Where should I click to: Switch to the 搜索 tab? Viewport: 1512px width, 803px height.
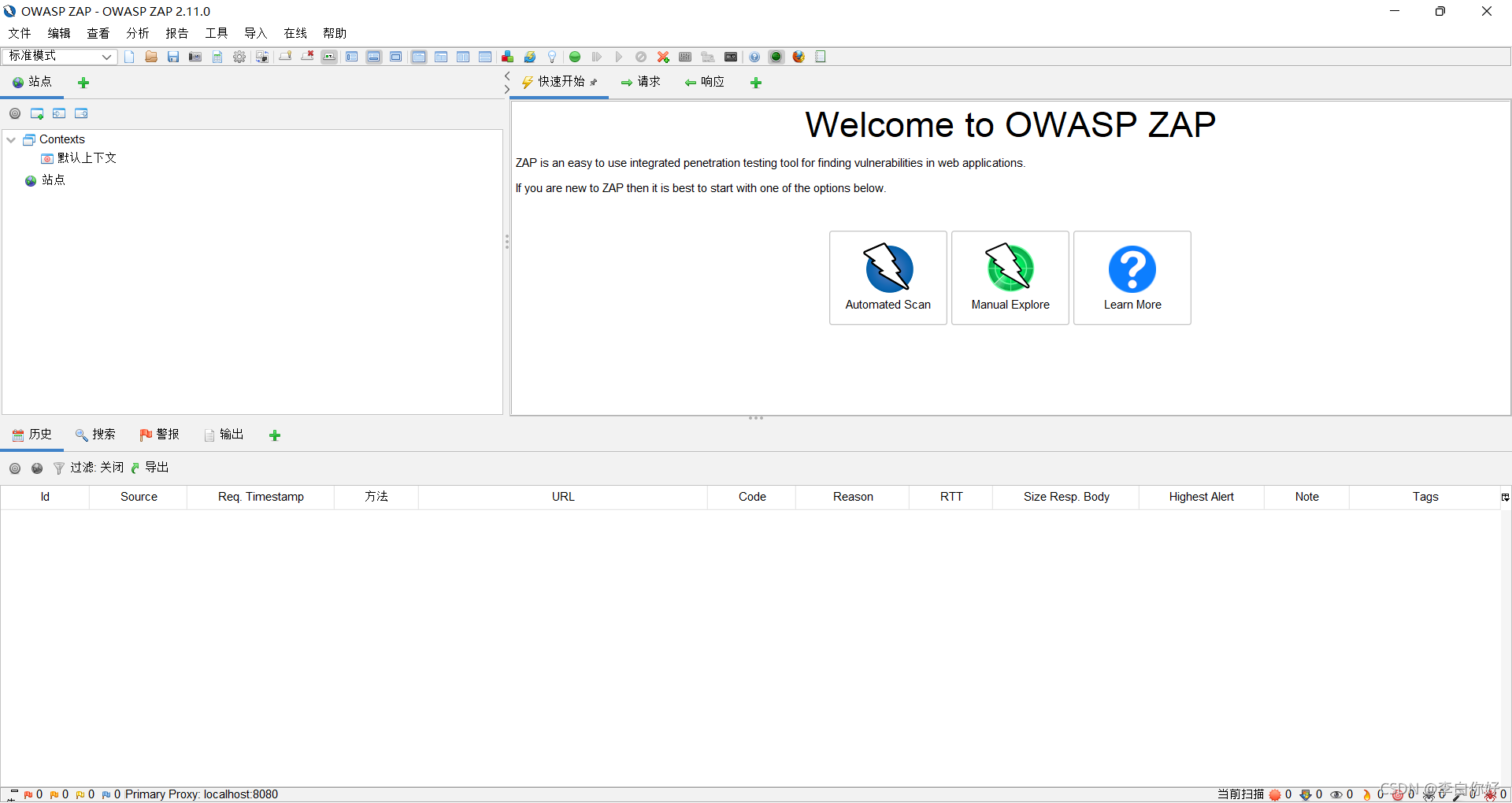pyautogui.click(x=95, y=435)
